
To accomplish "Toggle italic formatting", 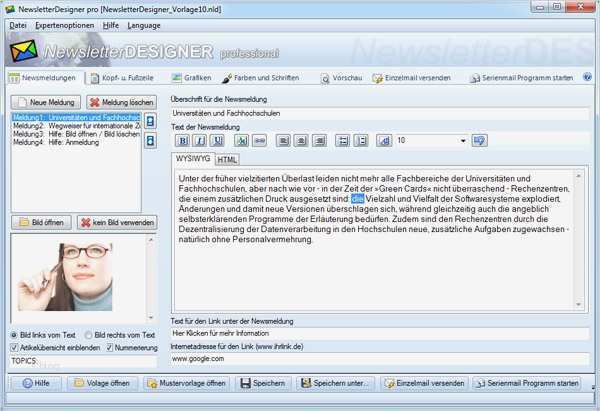I will click(200, 140).
